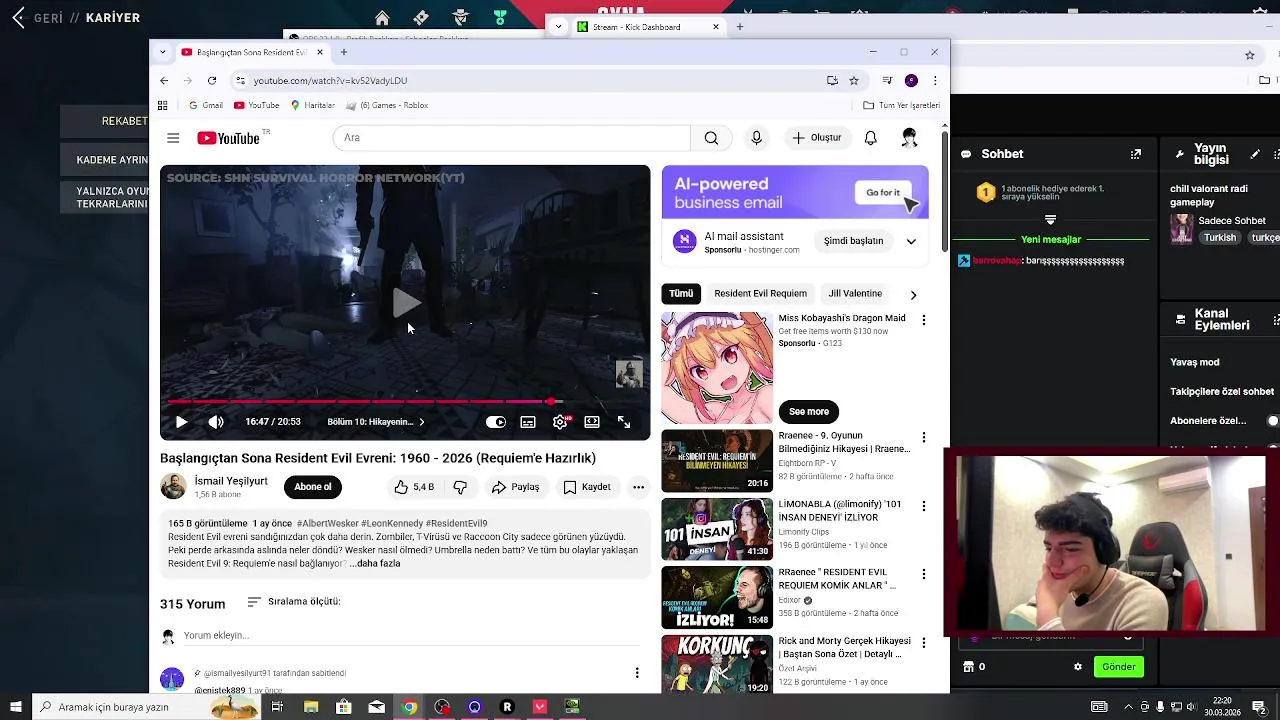Toggle the autoplay switch in the player
The height and width of the screenshot is (720, 1280).
(x=495, y=422)
